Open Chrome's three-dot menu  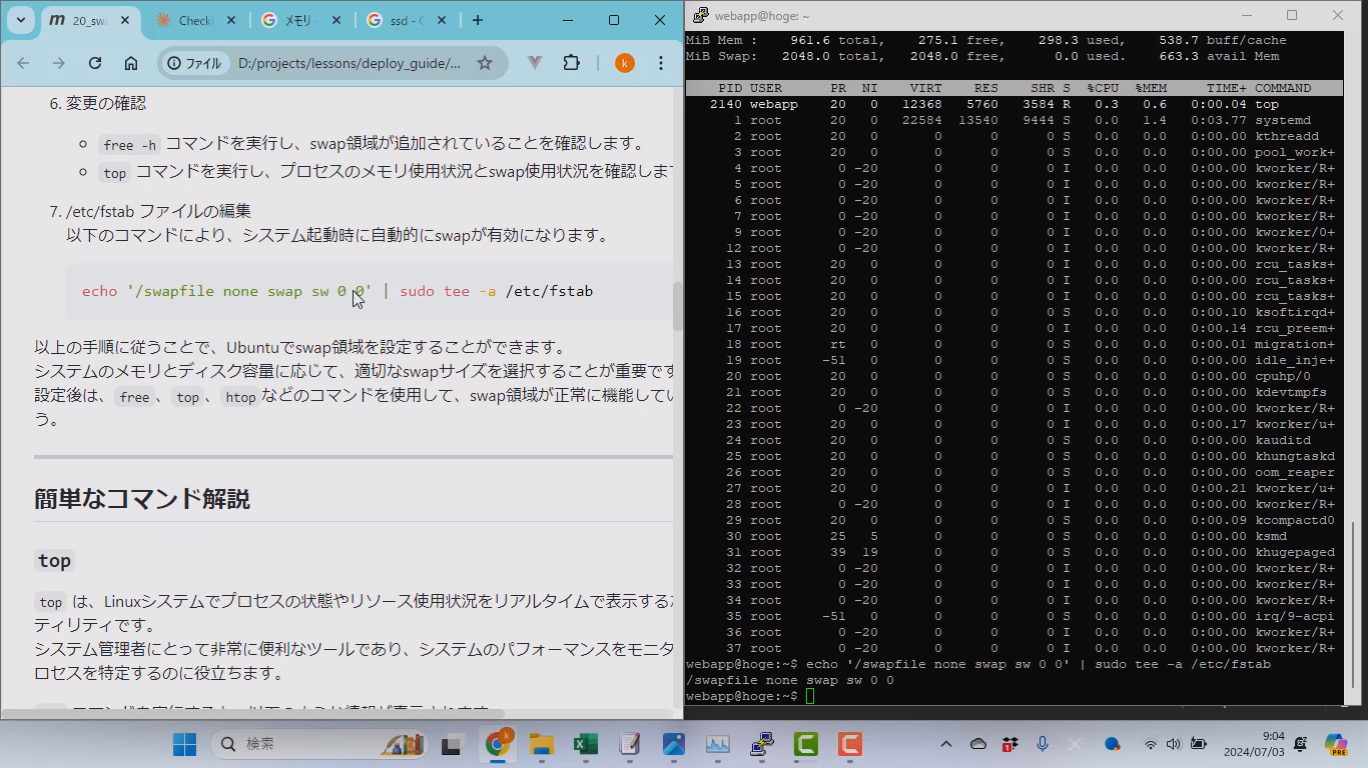pos(660,63)
